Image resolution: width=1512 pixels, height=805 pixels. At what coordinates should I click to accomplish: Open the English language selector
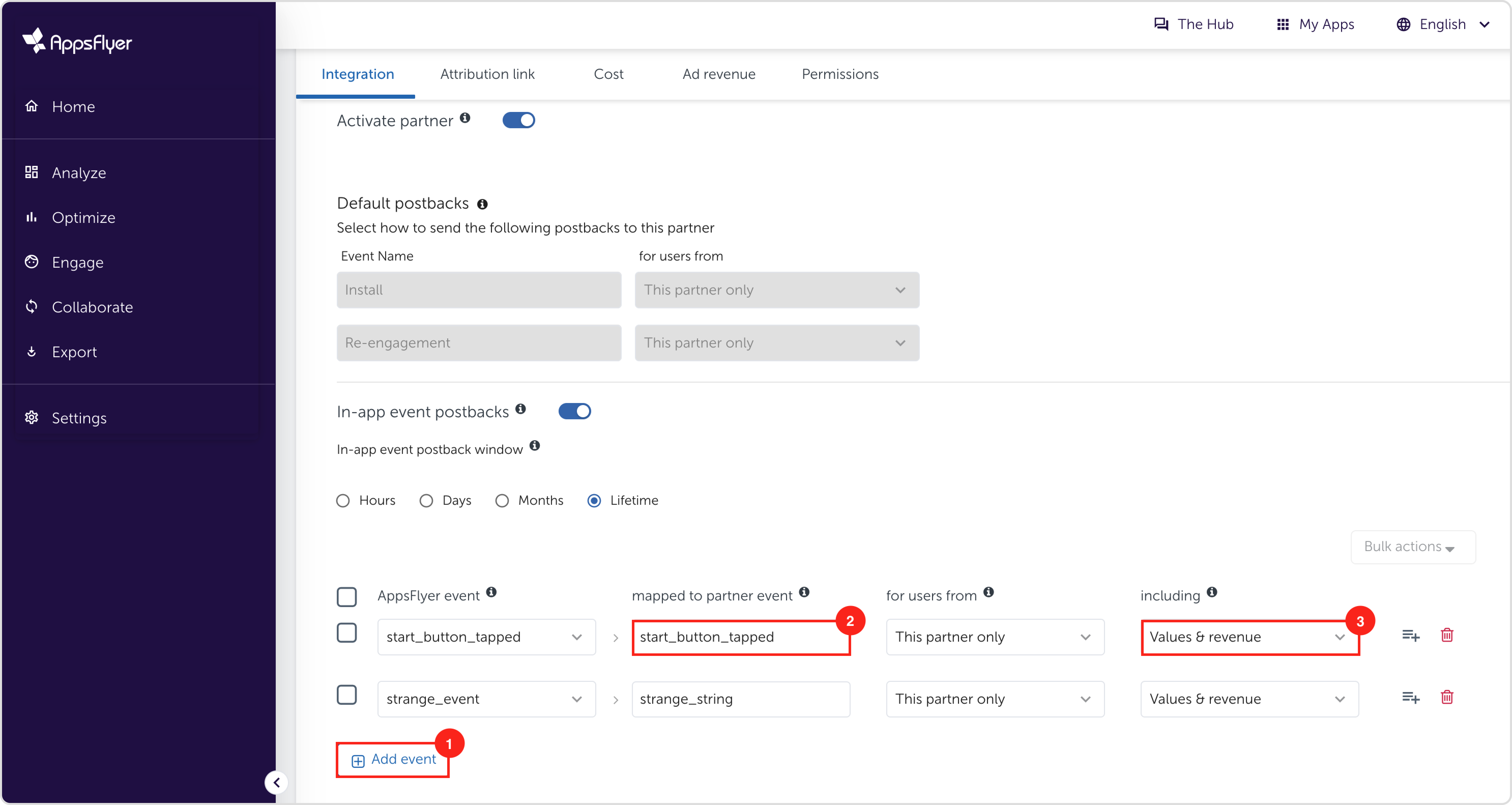1443,24
